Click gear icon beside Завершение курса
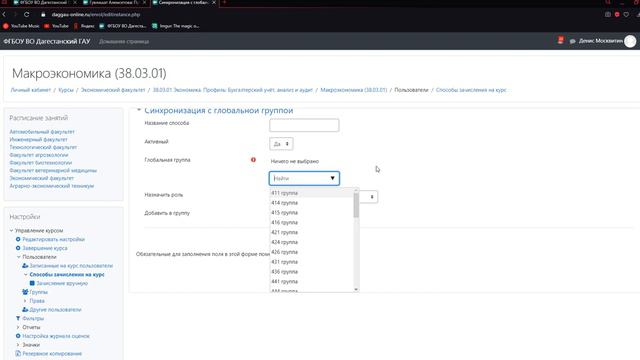This screenshot has width=640, height=360. [x=18, y=248]
